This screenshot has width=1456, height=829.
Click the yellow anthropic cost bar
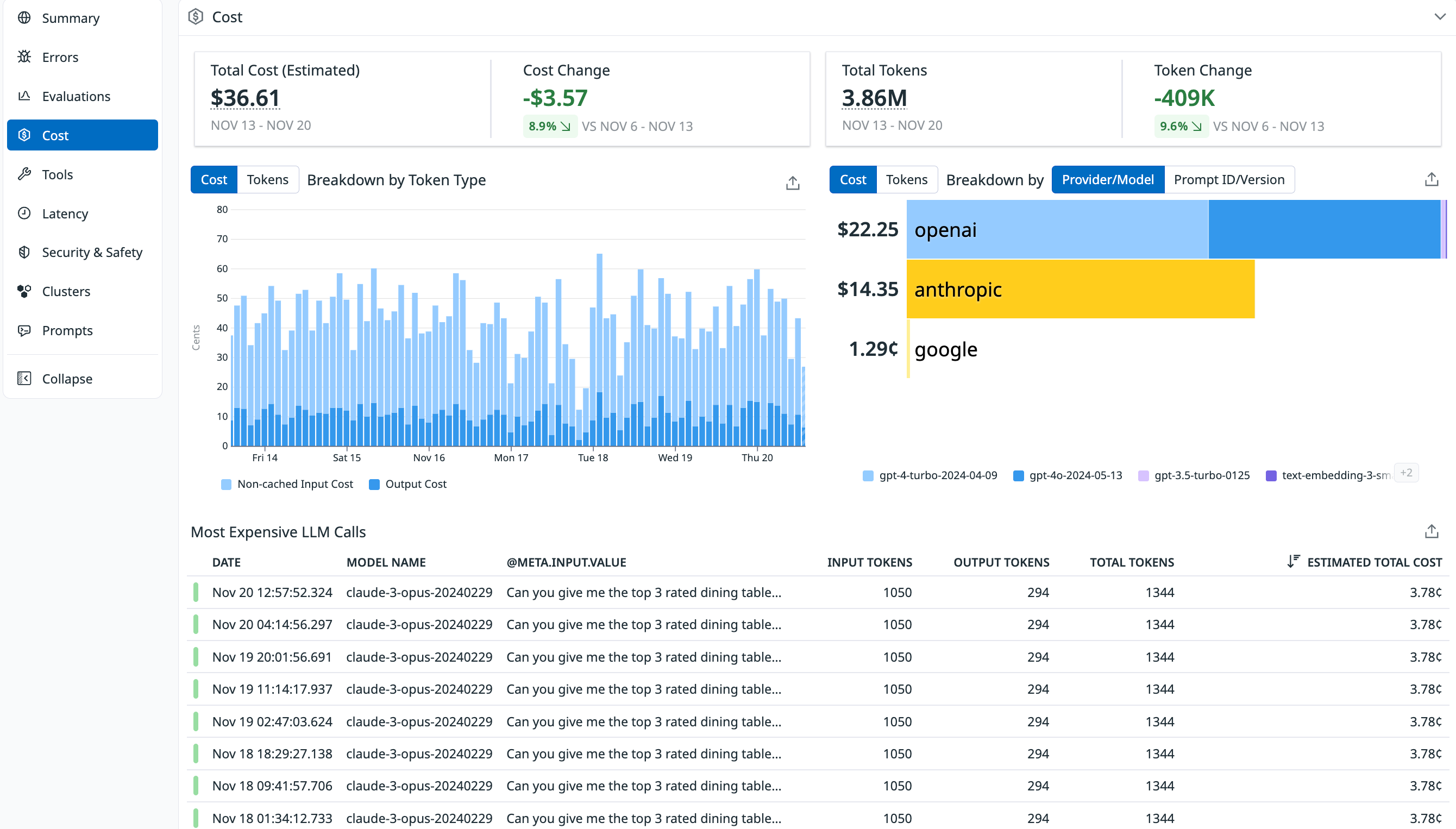(x=1080, y=289)
